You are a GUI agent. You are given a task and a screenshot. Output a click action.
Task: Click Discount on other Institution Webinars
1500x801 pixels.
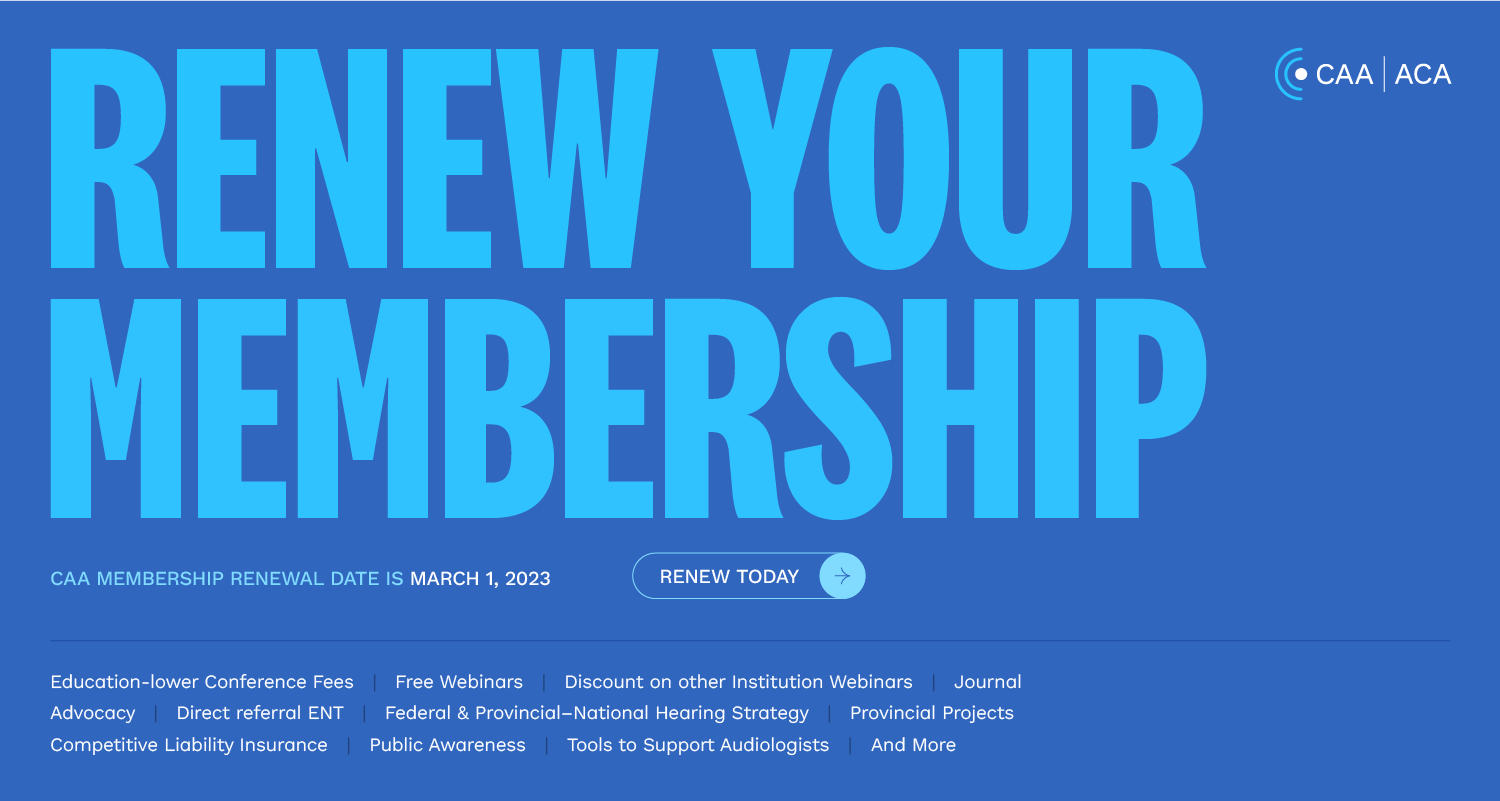click(738, 682)
